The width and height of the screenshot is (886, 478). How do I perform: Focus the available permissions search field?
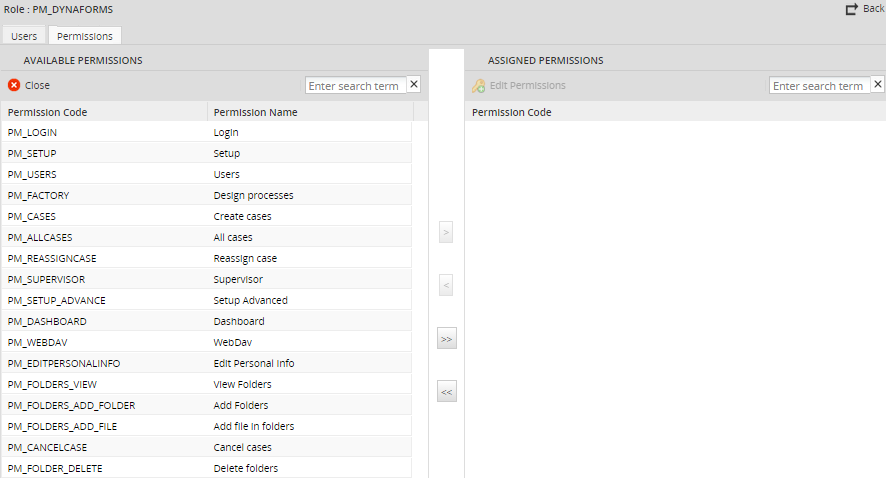[x=355, y=86]
